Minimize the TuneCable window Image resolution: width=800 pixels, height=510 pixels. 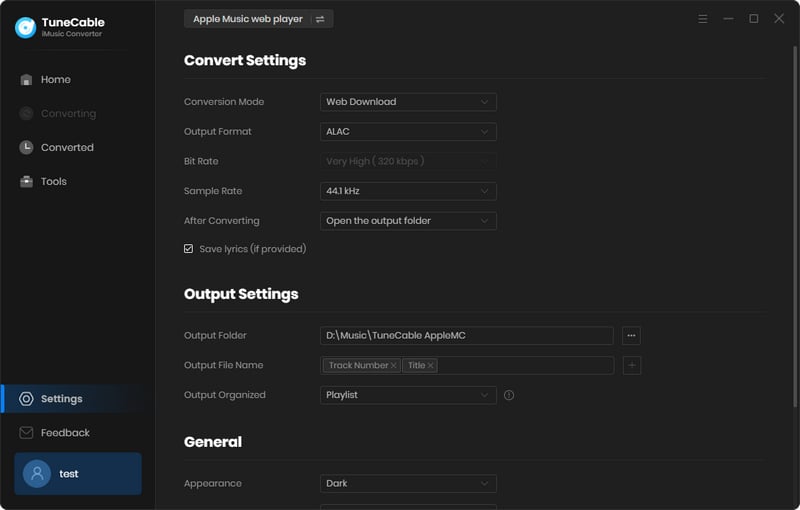click(728, 19)
